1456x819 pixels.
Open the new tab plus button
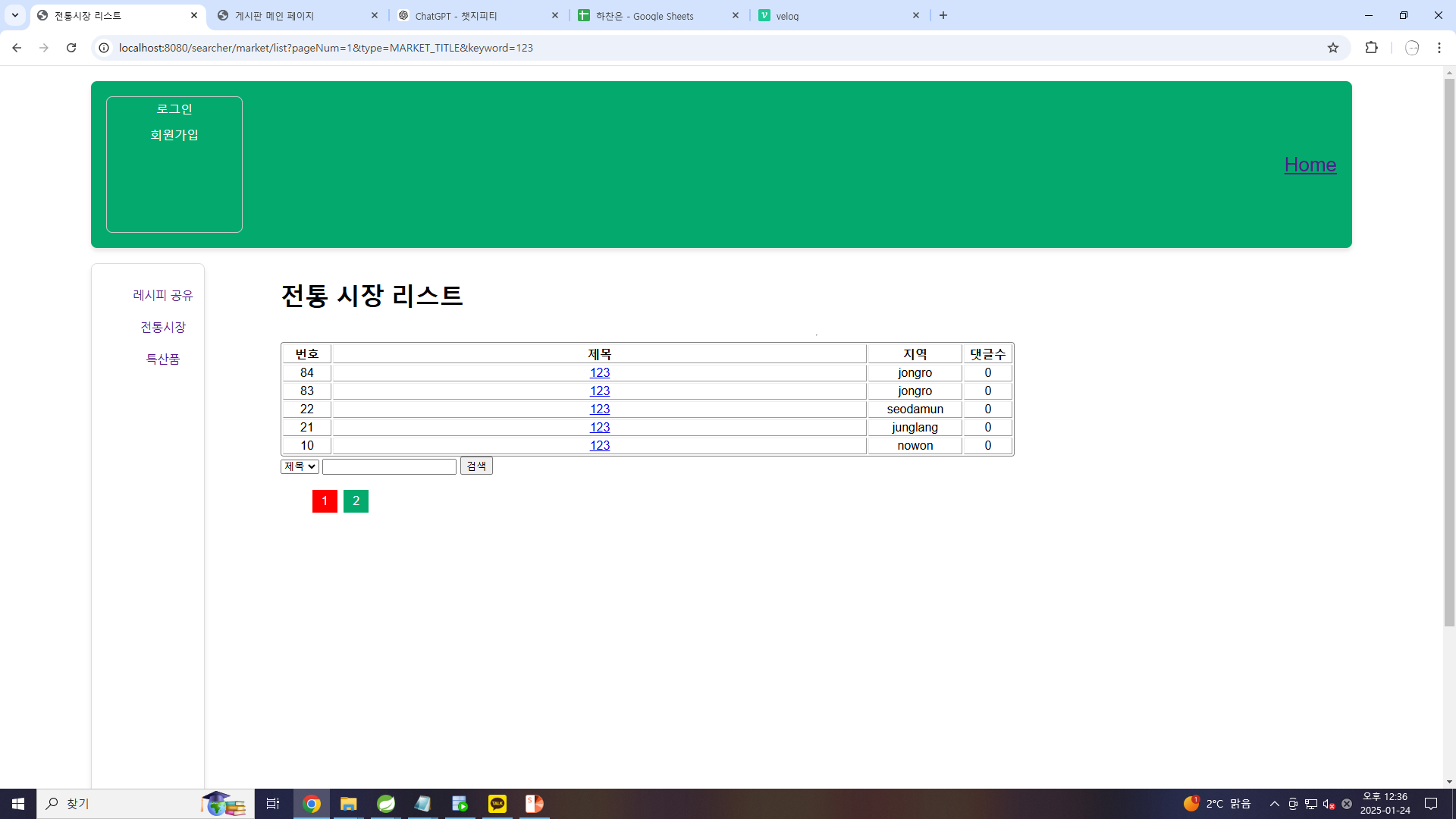(943, 15)
